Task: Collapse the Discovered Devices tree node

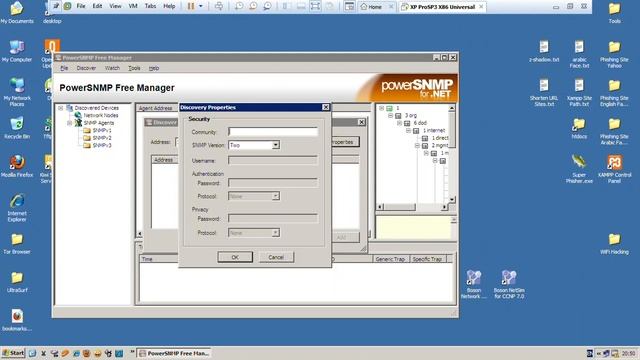Action: (x=60, y=108)
